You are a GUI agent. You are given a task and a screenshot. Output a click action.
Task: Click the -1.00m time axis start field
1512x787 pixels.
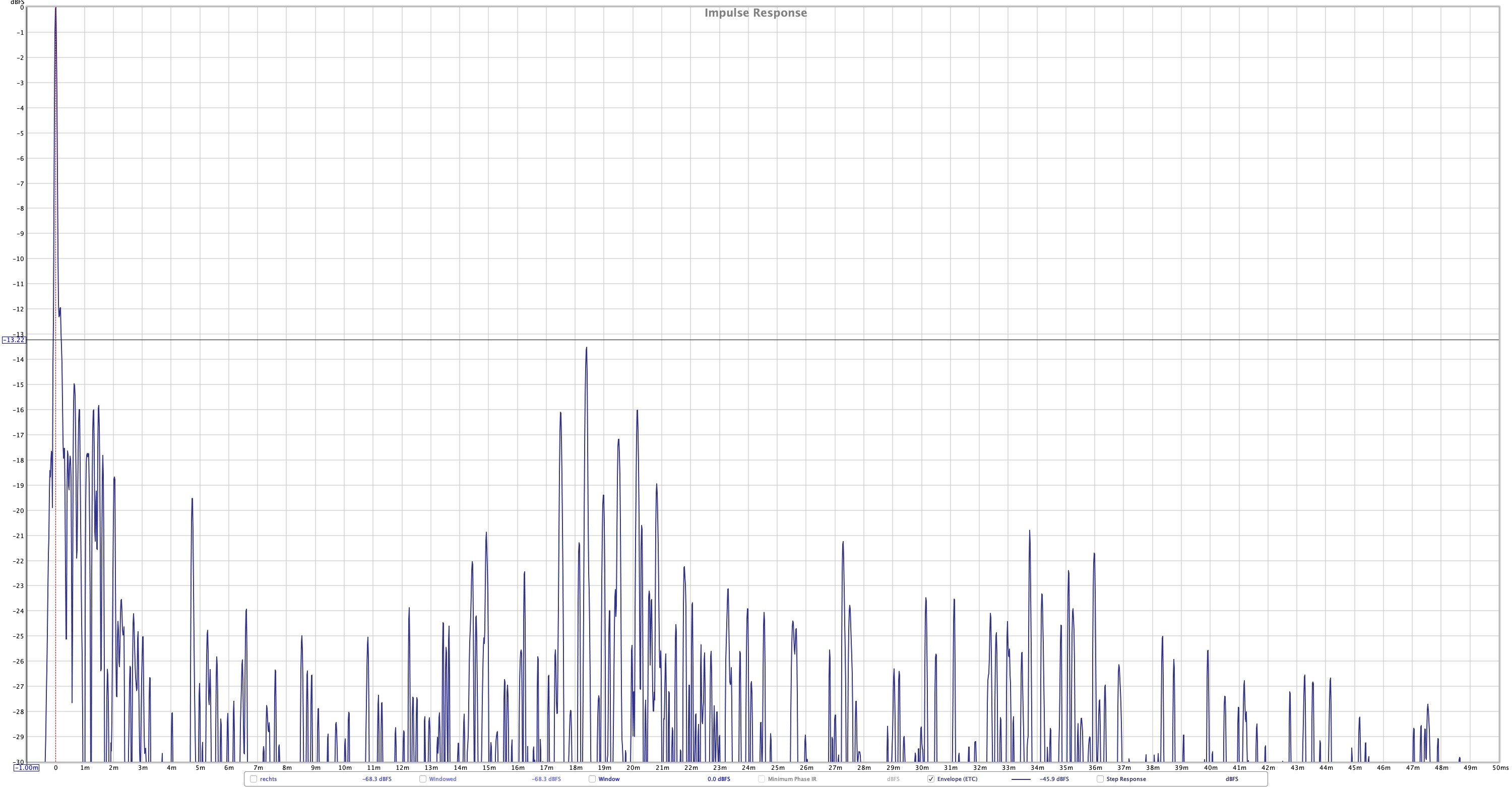click(26, 768)
